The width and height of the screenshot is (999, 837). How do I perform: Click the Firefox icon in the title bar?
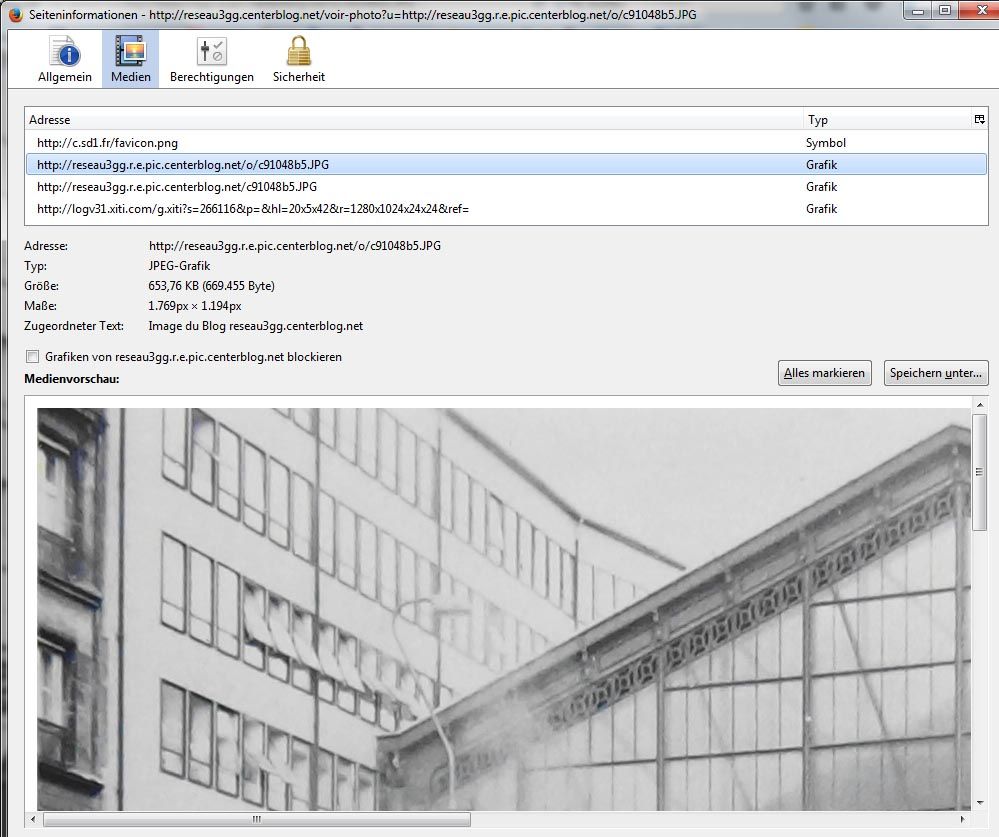coord(13,14)
